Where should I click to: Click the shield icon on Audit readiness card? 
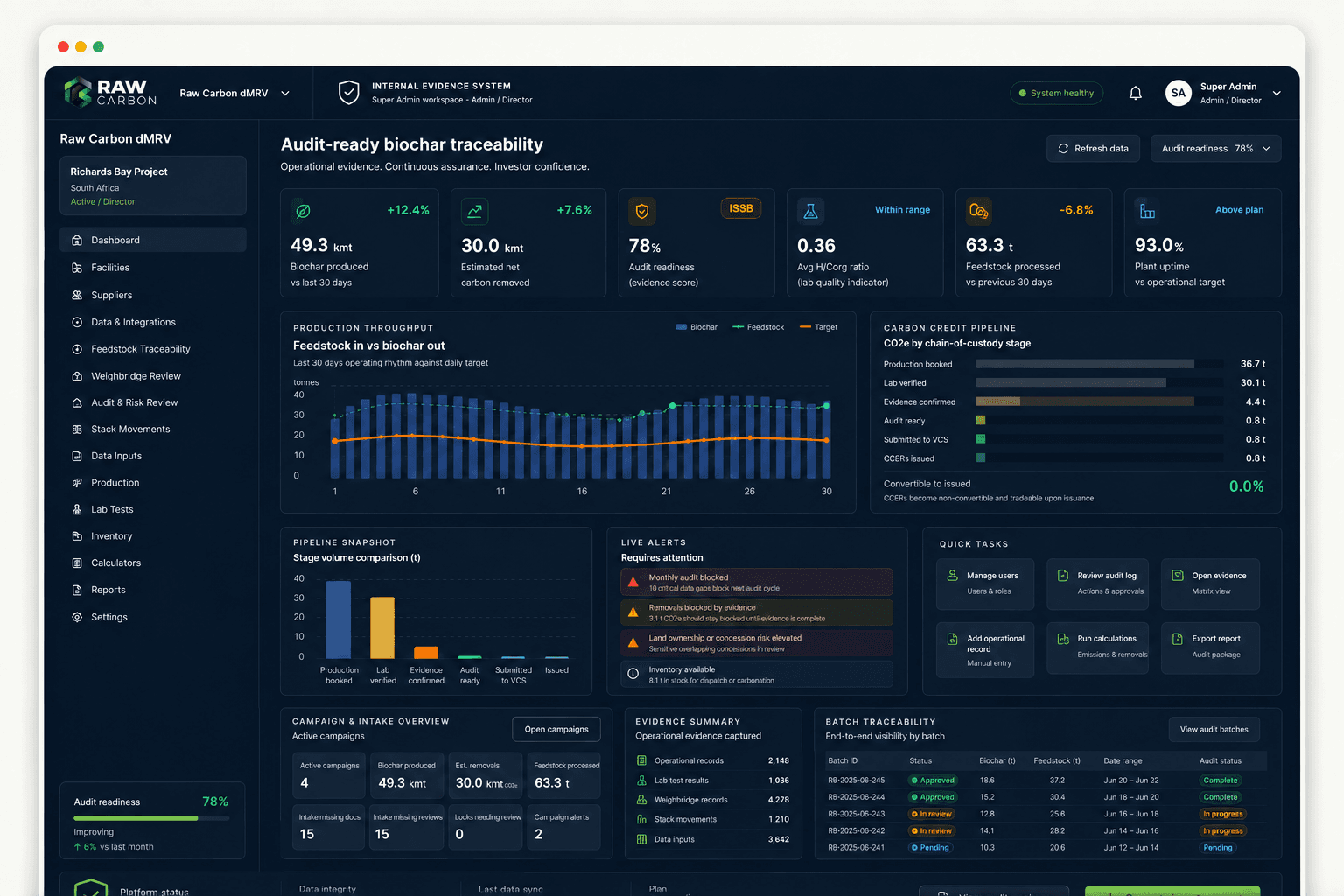click(642, 211)
